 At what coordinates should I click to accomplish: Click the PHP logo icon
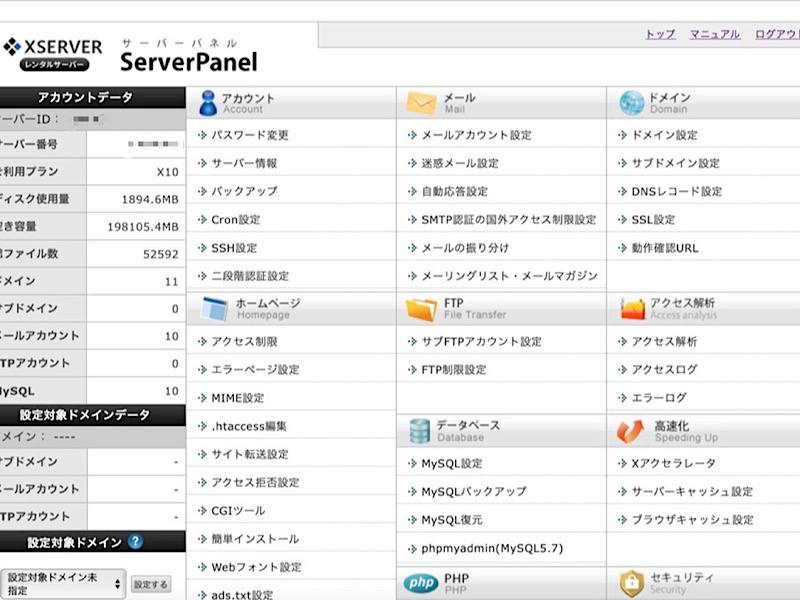(x=421, y=583)
